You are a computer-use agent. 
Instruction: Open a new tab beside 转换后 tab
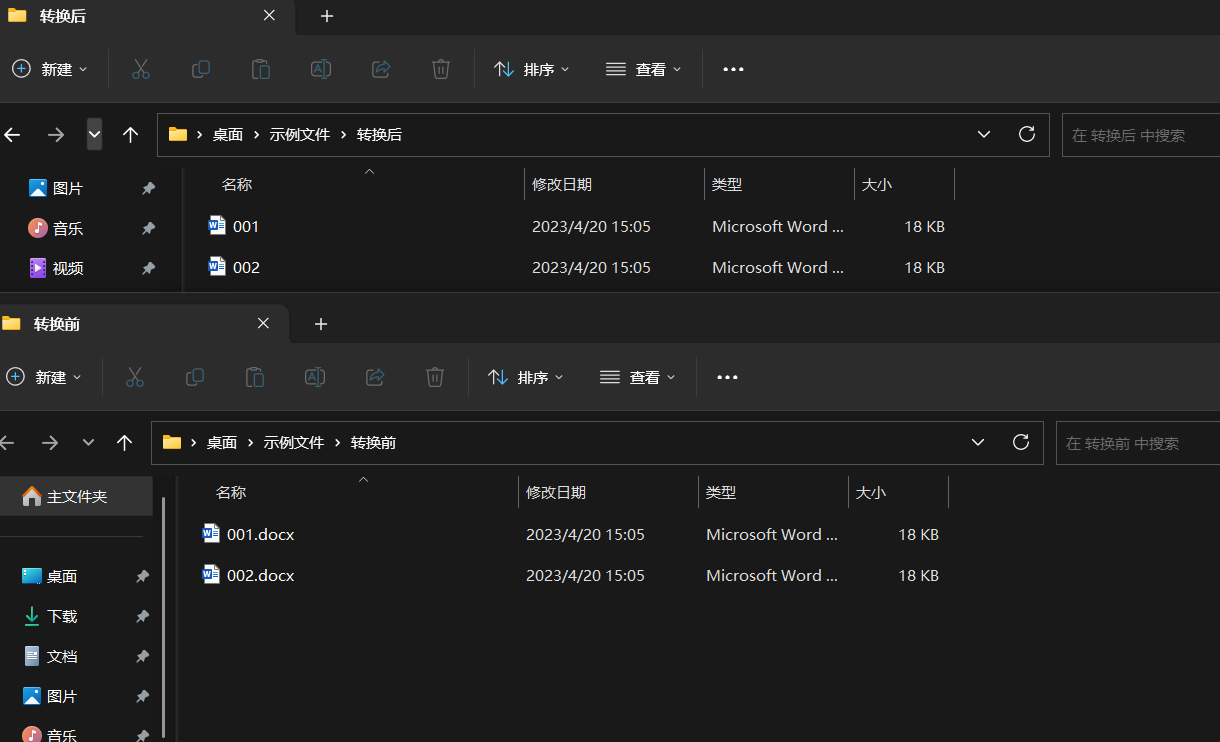pyautogui.click(x=327, y=16)
